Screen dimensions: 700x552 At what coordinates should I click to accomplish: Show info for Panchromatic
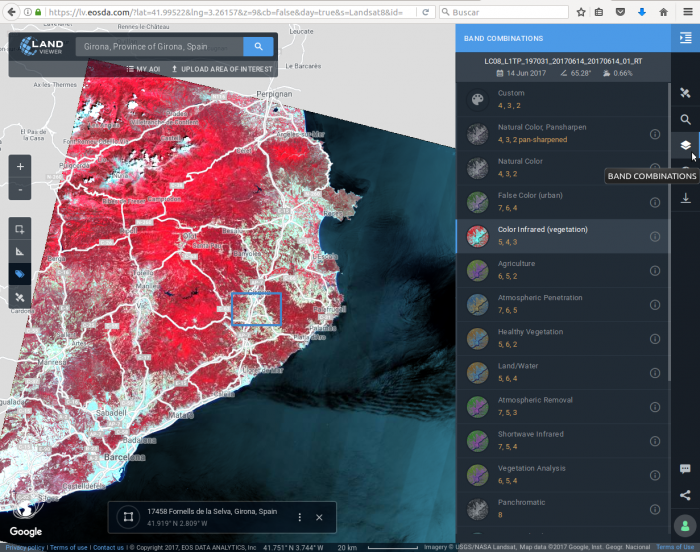click(x=655, y=510)
